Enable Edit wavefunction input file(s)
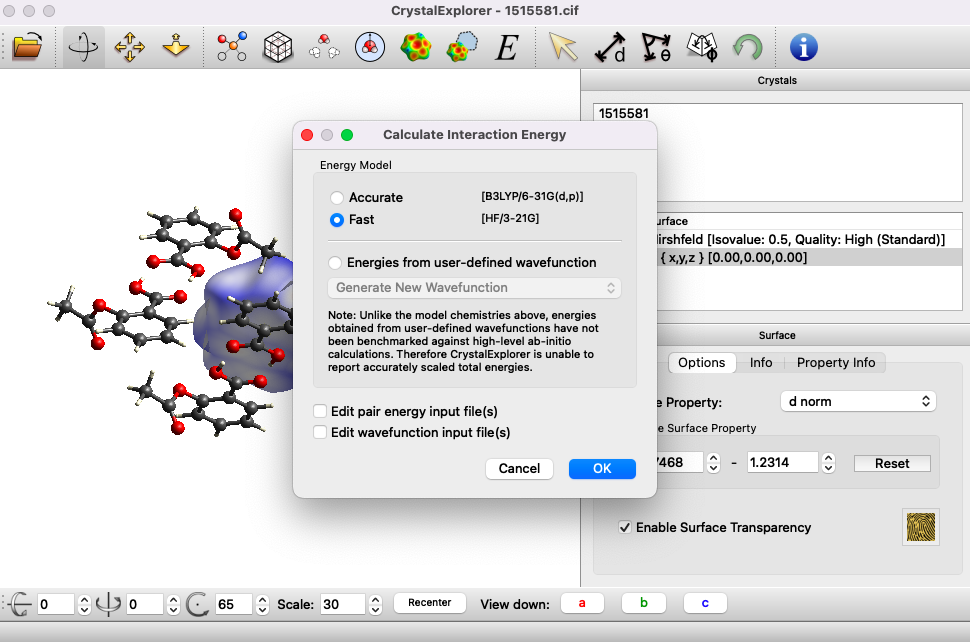Viewport: 970px width, 642px height. (320, 432)
